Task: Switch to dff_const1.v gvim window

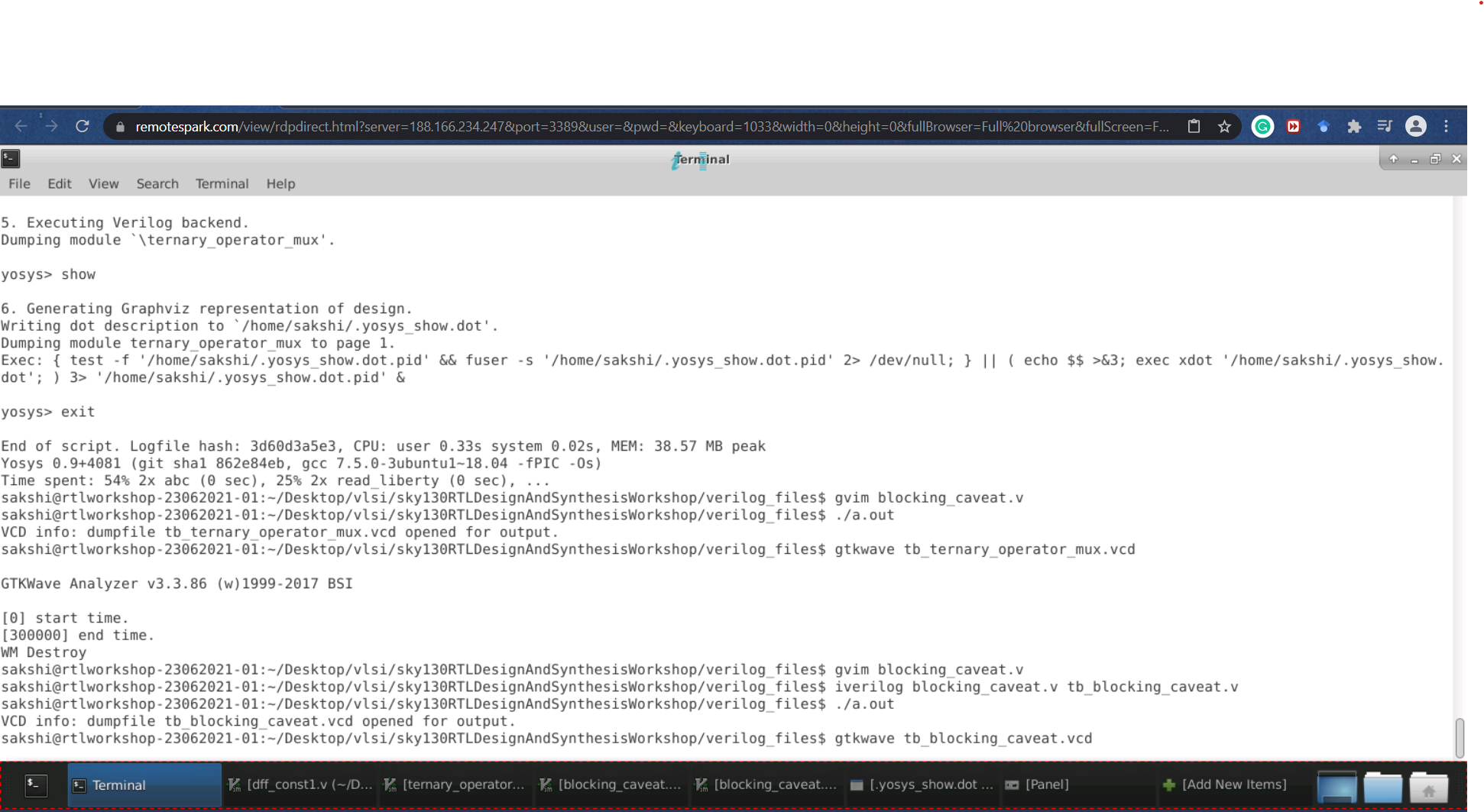Action: pos(300,785)
